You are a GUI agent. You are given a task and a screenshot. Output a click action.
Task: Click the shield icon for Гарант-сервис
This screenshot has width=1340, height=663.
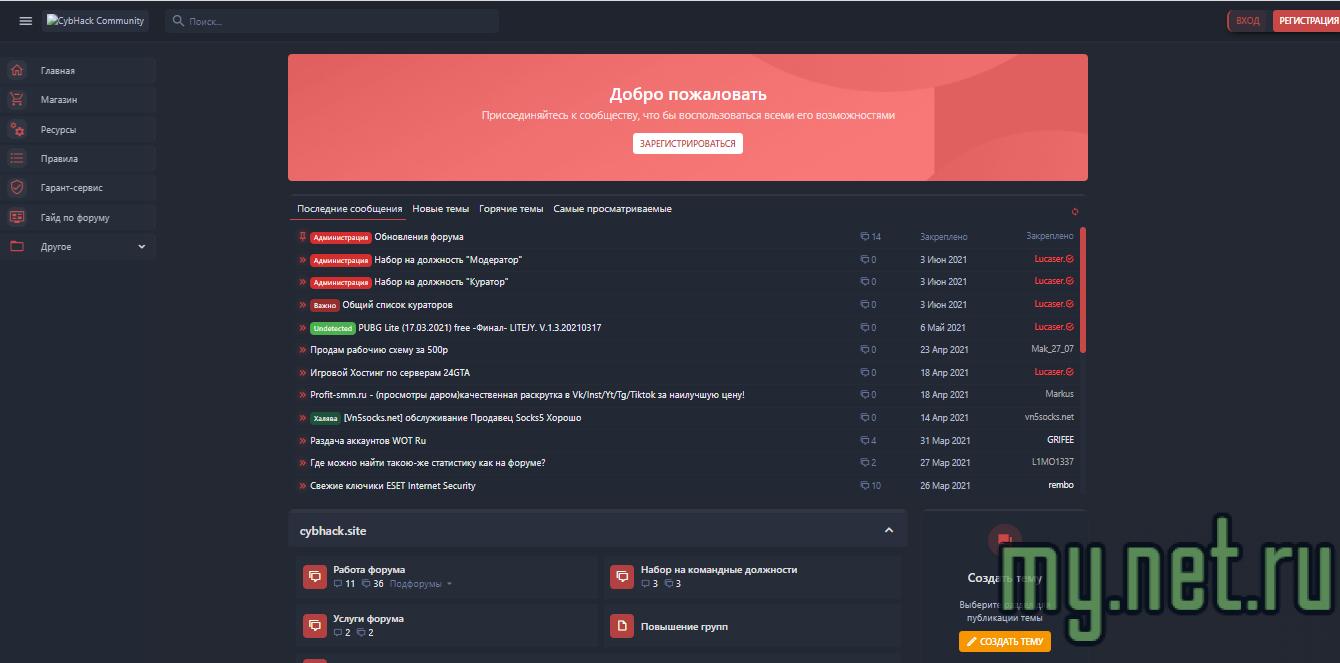tap(17, 187)
